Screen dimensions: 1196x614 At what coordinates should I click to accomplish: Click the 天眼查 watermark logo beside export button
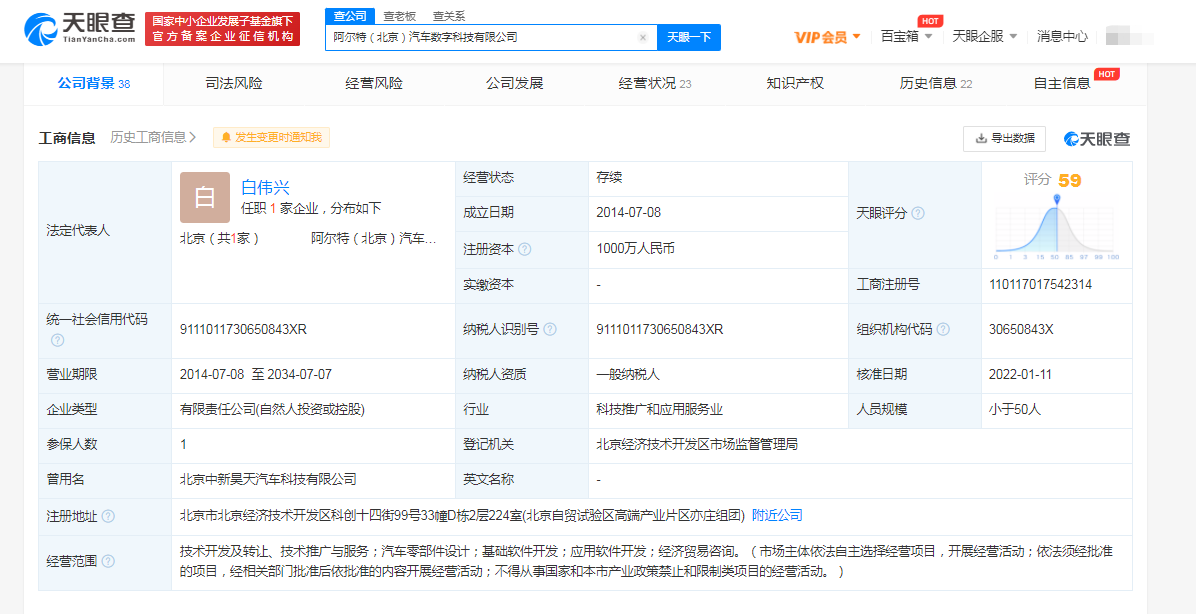tap(1098, 138)
